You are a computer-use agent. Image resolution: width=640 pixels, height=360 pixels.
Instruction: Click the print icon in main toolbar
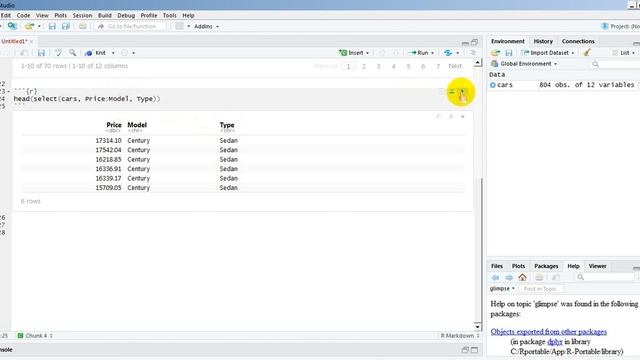coord(82,26)
